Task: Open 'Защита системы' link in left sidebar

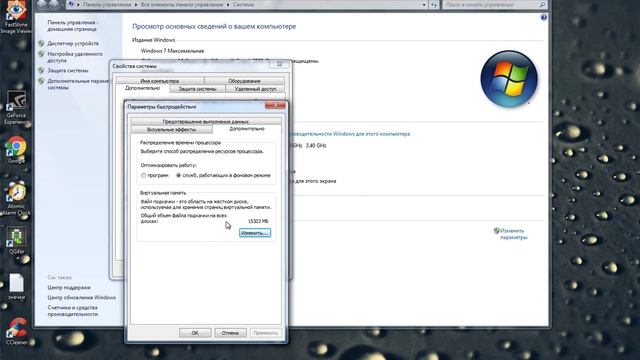Action: (x=67, y=71)
